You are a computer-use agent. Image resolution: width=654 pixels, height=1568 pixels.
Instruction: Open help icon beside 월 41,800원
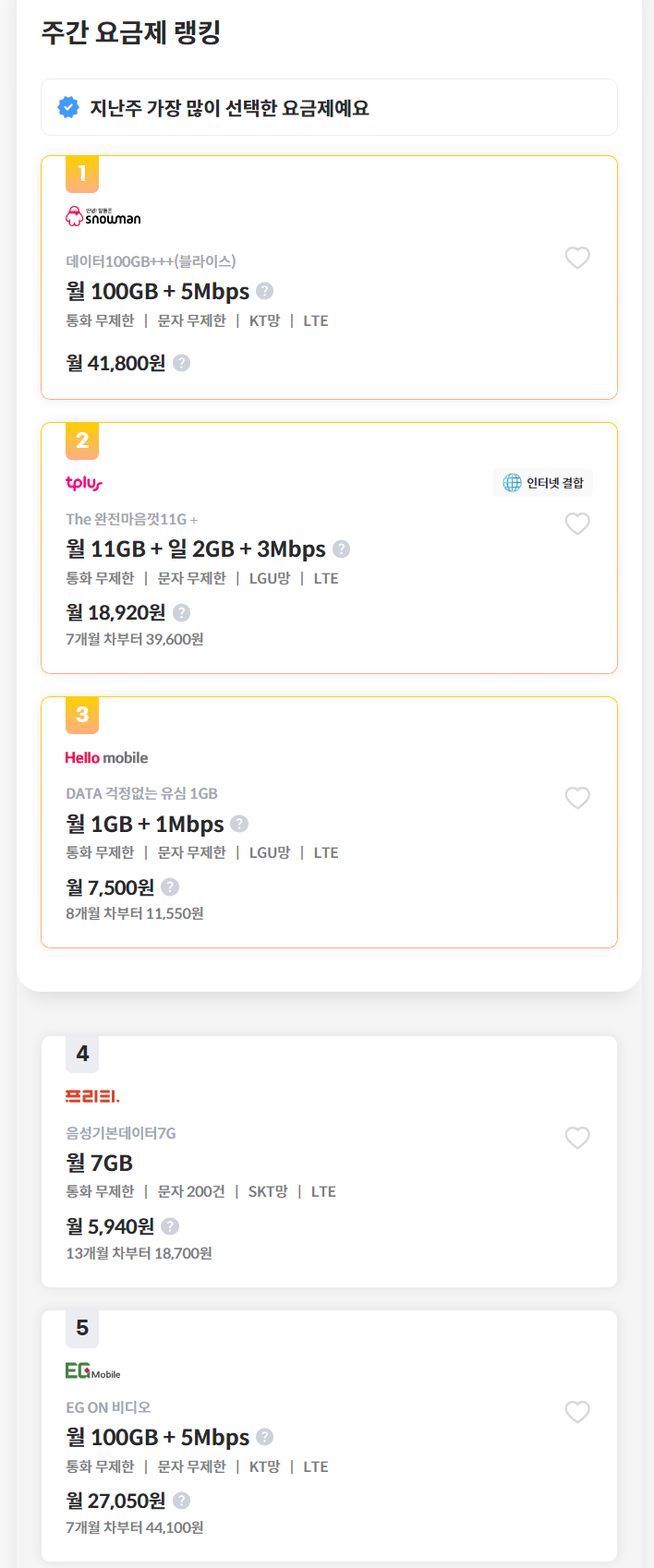182,363
